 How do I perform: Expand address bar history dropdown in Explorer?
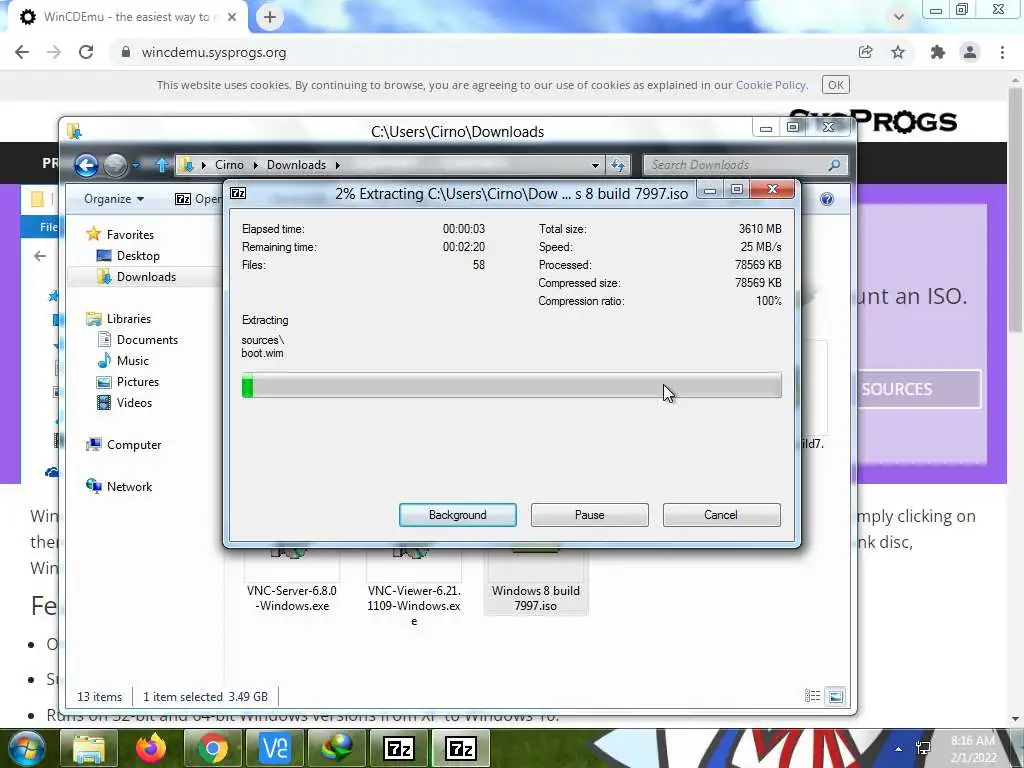(595, 165)
